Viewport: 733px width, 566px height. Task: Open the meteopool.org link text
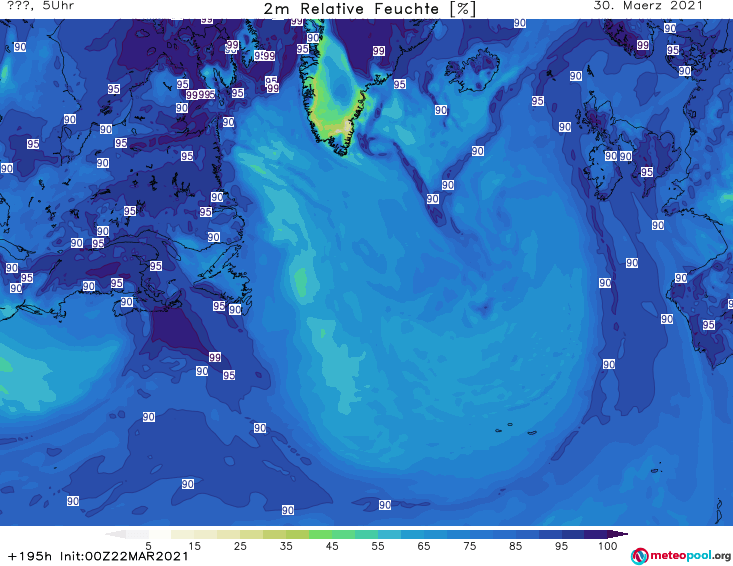[690, 555]
